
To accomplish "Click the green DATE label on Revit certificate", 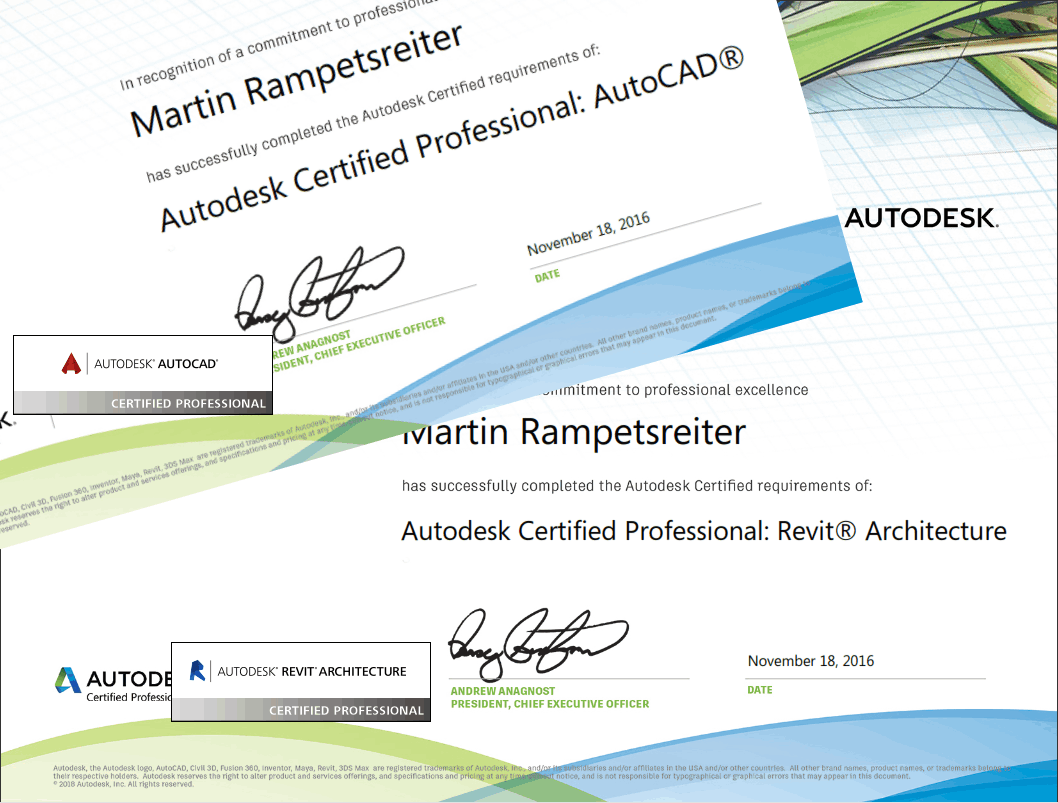I will 759,690.
